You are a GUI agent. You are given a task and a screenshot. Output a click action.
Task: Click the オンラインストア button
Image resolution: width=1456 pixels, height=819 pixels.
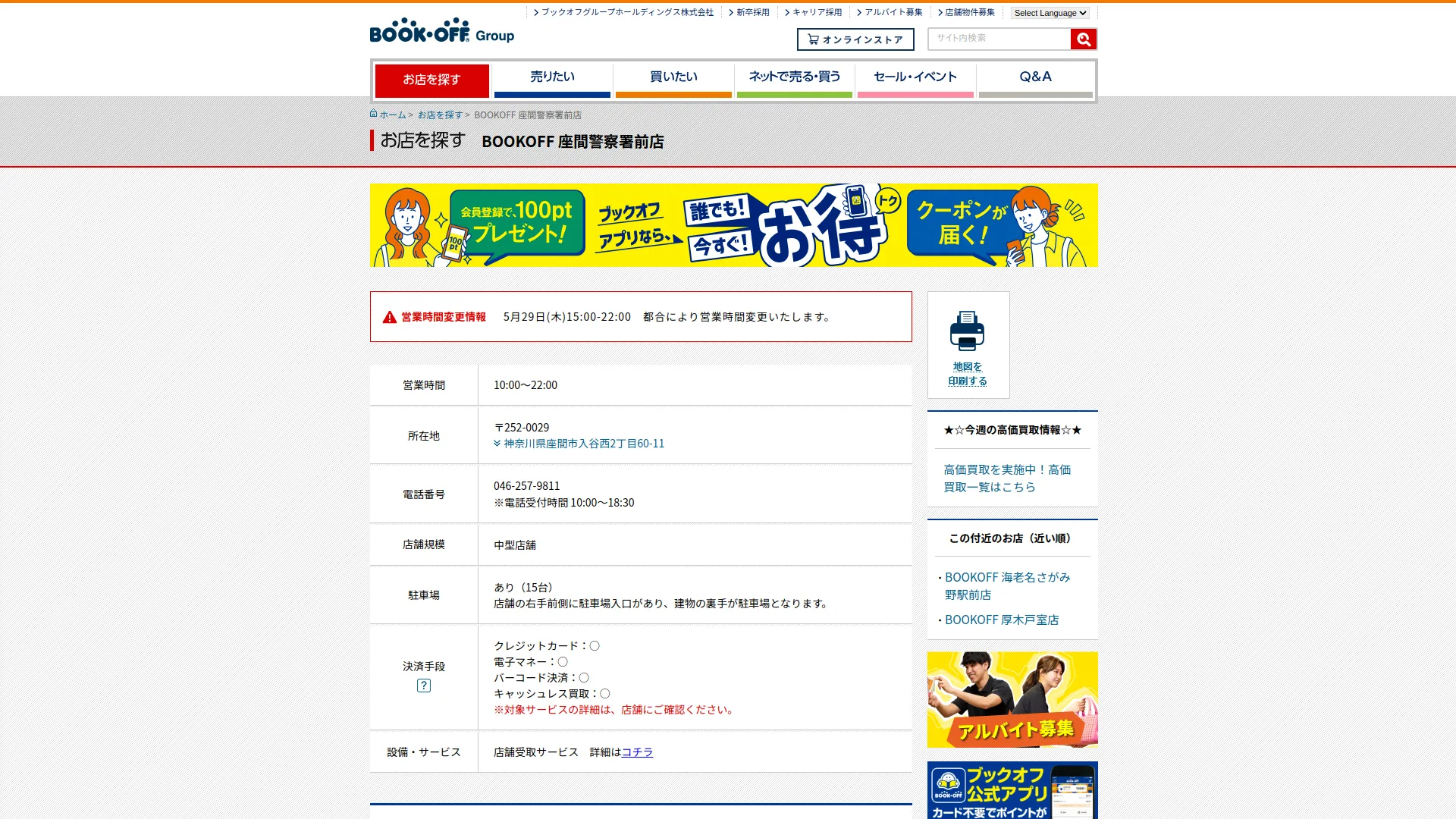(855, 39)
